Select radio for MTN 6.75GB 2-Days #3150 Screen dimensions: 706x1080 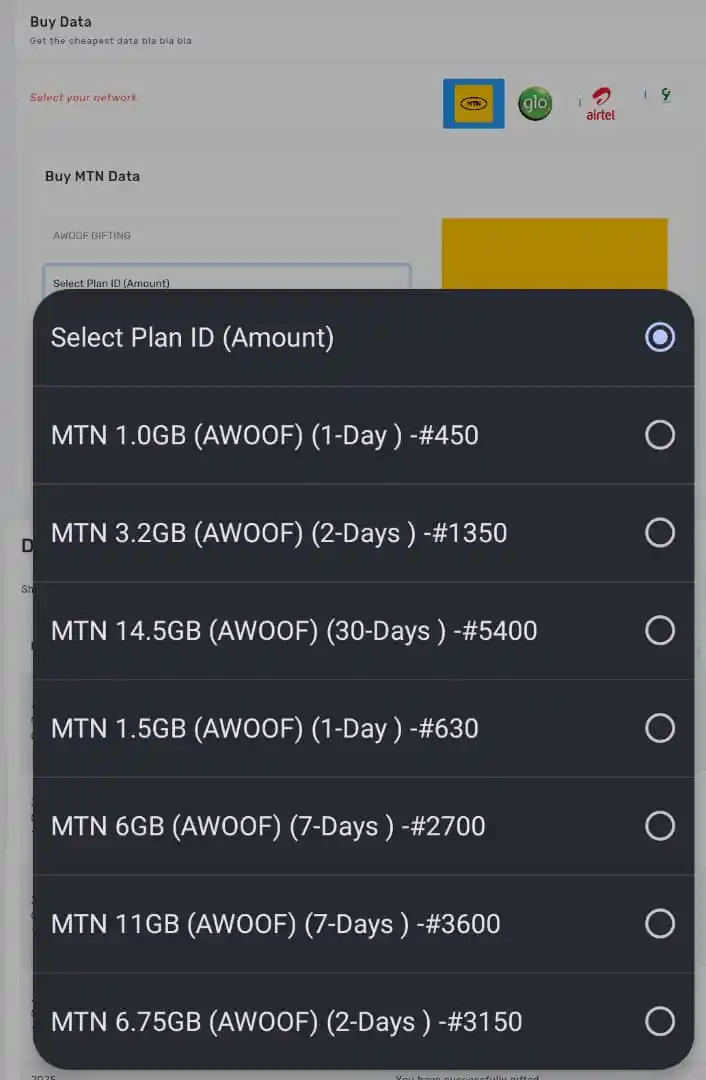tap(659, 1021)
